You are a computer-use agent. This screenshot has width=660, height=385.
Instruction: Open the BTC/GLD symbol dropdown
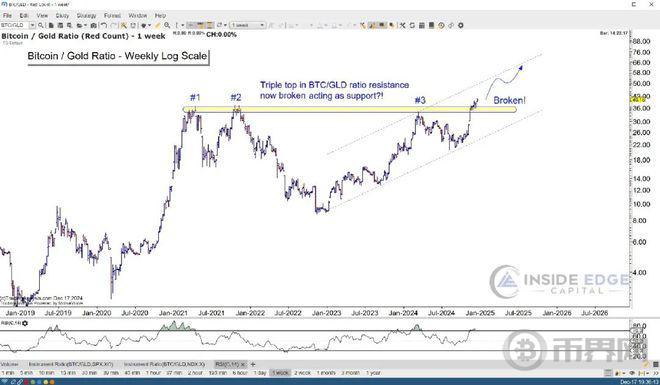click(x=32, y=26)
